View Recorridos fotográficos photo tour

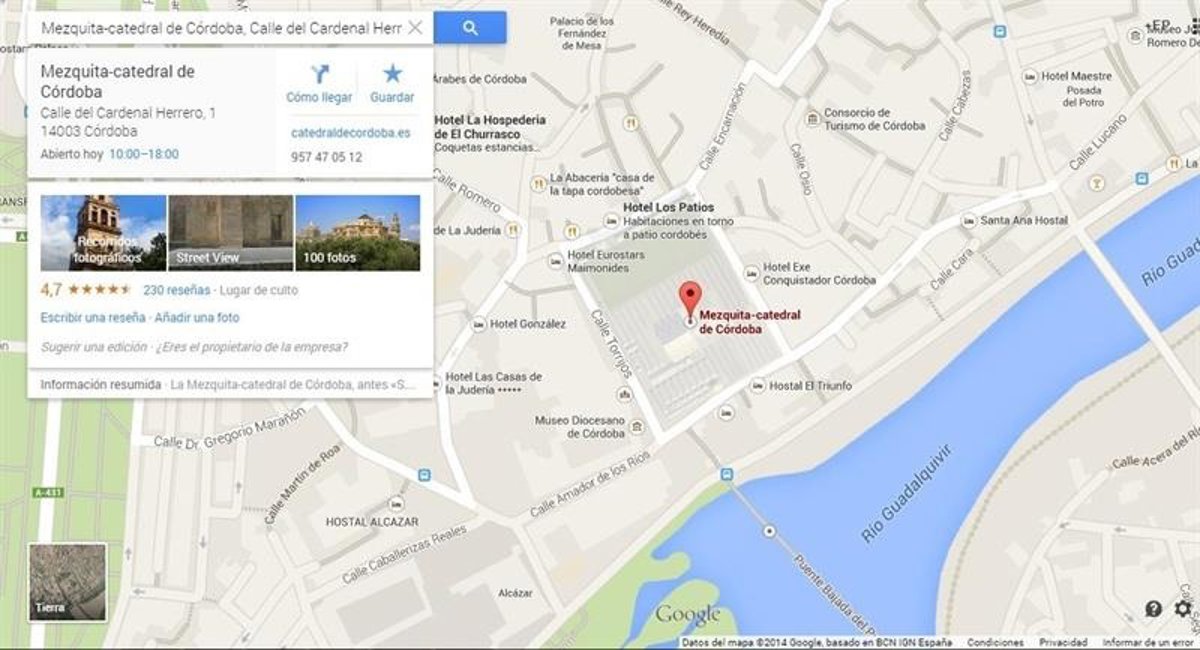103,233
